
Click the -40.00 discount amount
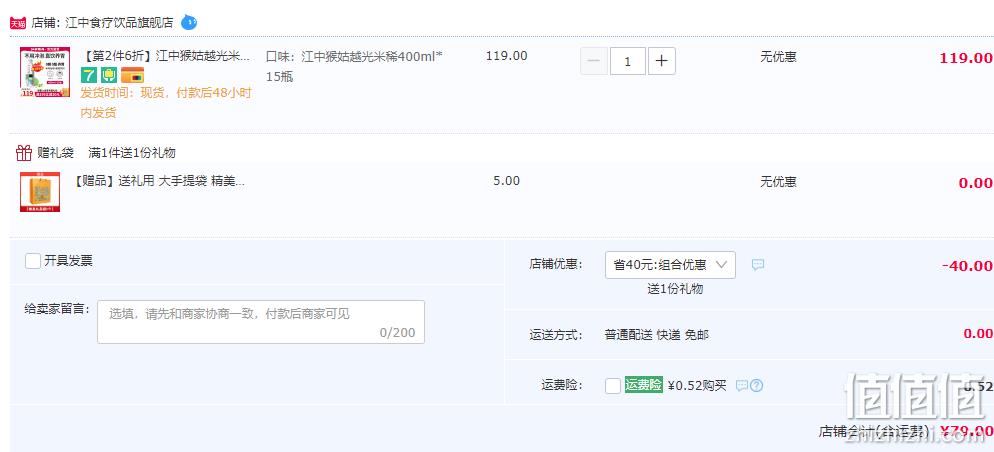[967, 266]
